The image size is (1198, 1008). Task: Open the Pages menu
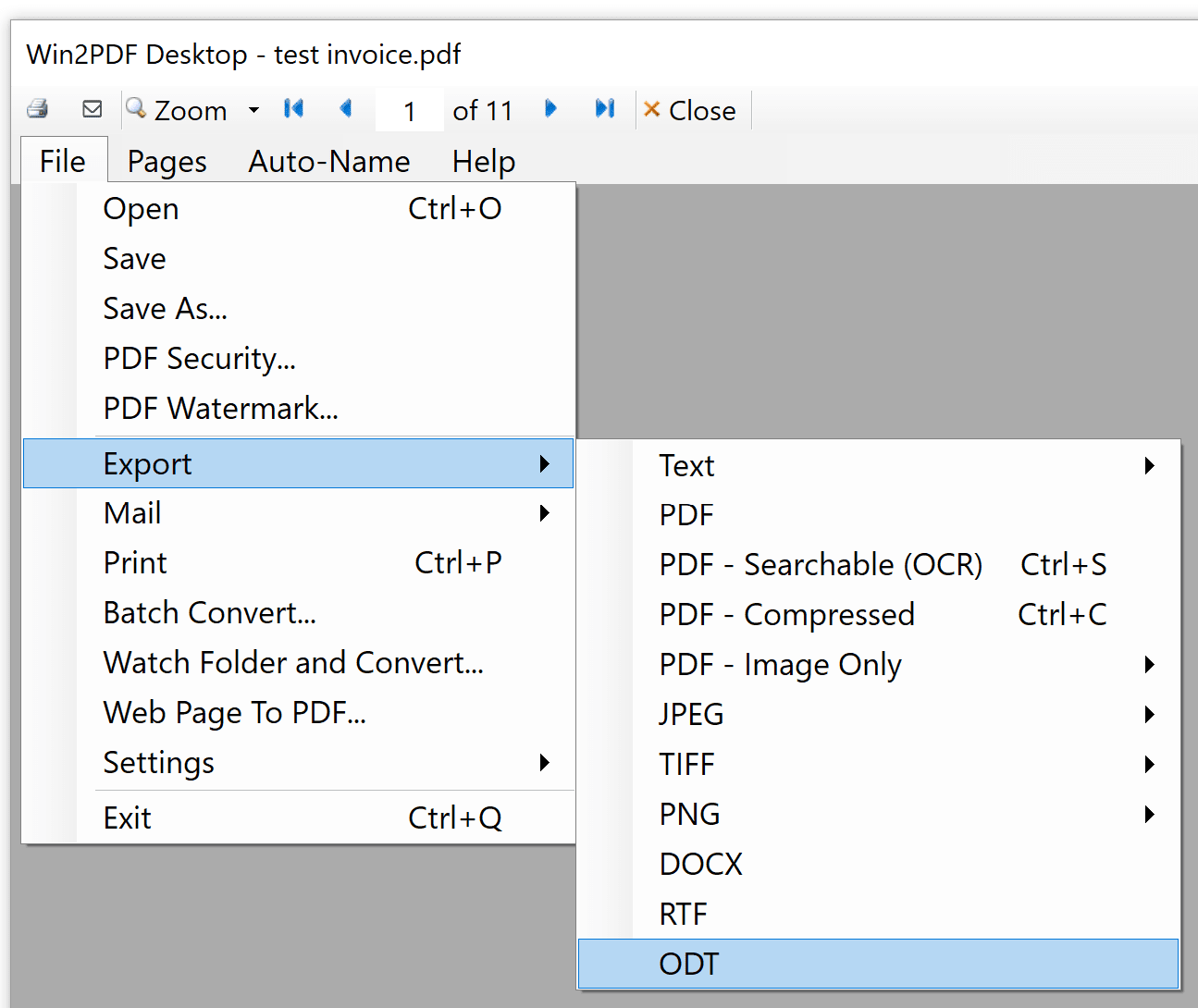[x=167, y=161]
